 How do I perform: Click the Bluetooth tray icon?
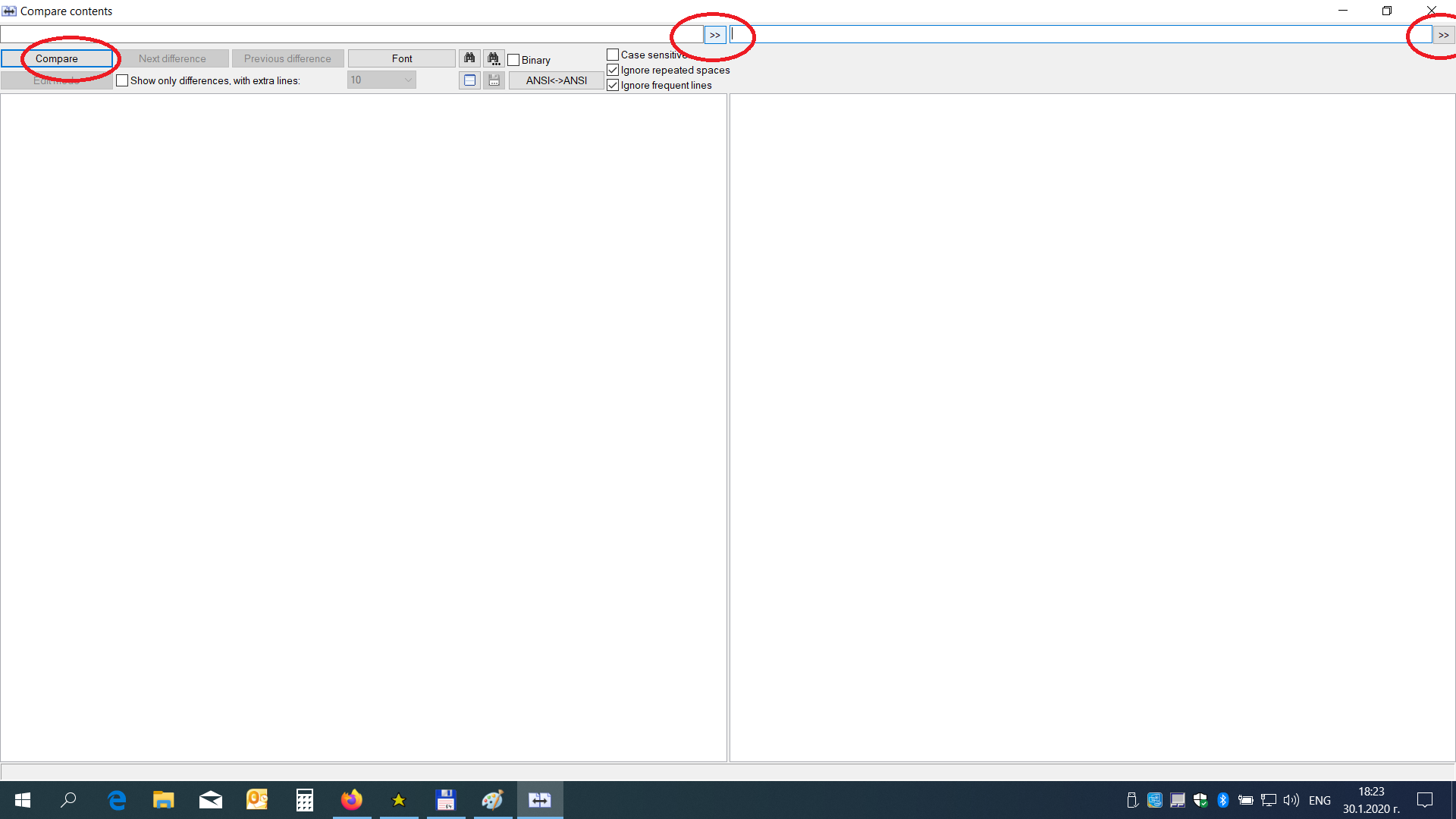(1222, 800)
